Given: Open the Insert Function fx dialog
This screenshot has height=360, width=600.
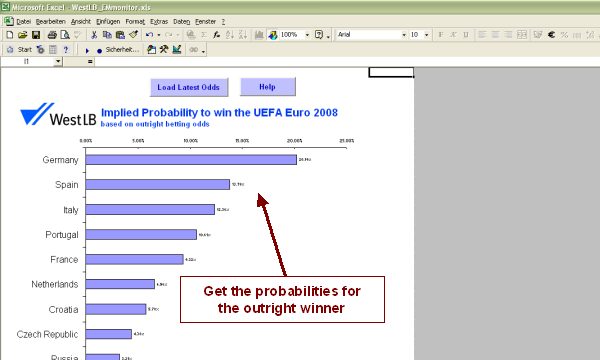Looking at the screenshot, I should (217, 35).
